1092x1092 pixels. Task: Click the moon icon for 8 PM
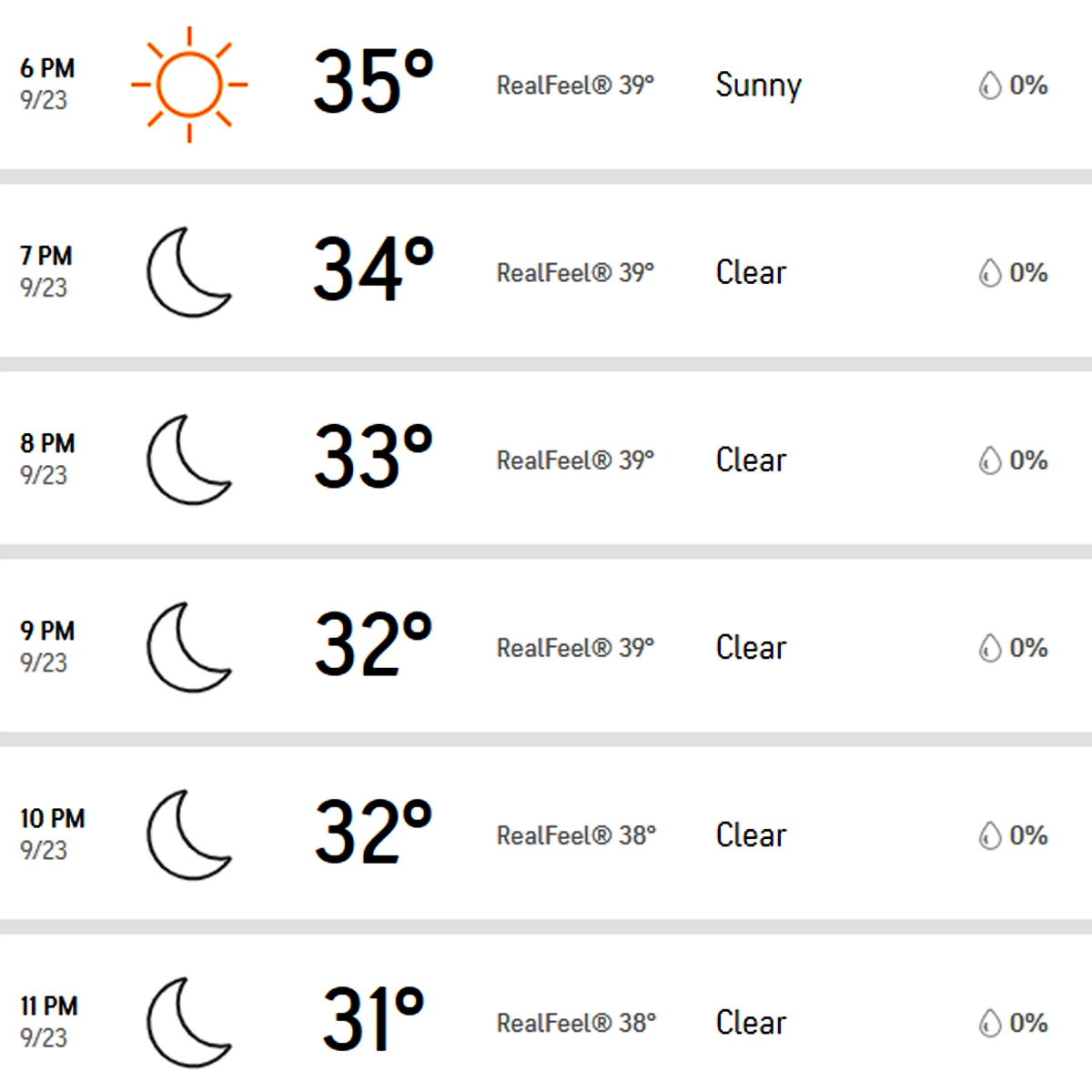click(188, 460)
